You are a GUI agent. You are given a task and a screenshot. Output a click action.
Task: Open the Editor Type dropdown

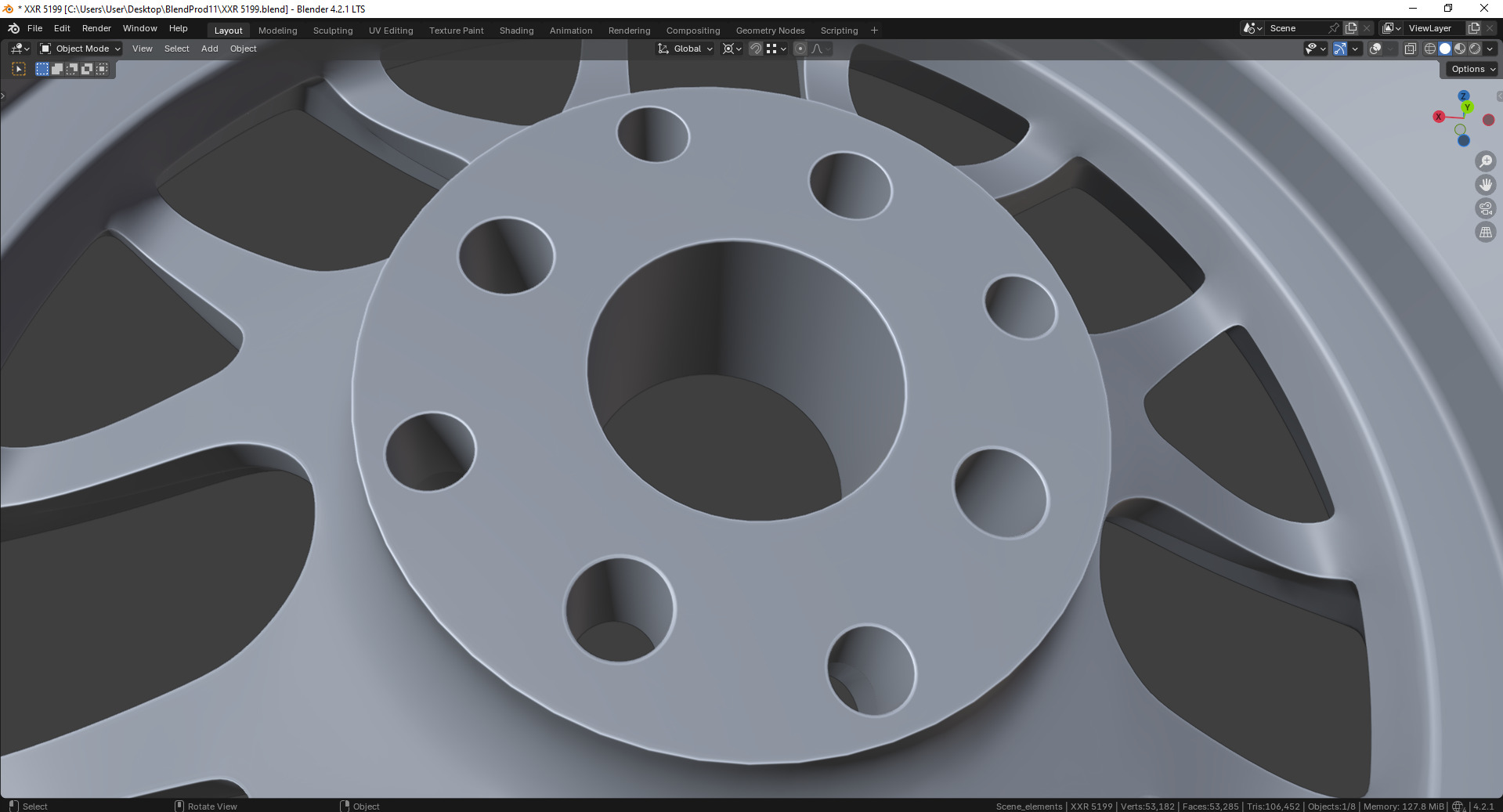tap(20, 49)
